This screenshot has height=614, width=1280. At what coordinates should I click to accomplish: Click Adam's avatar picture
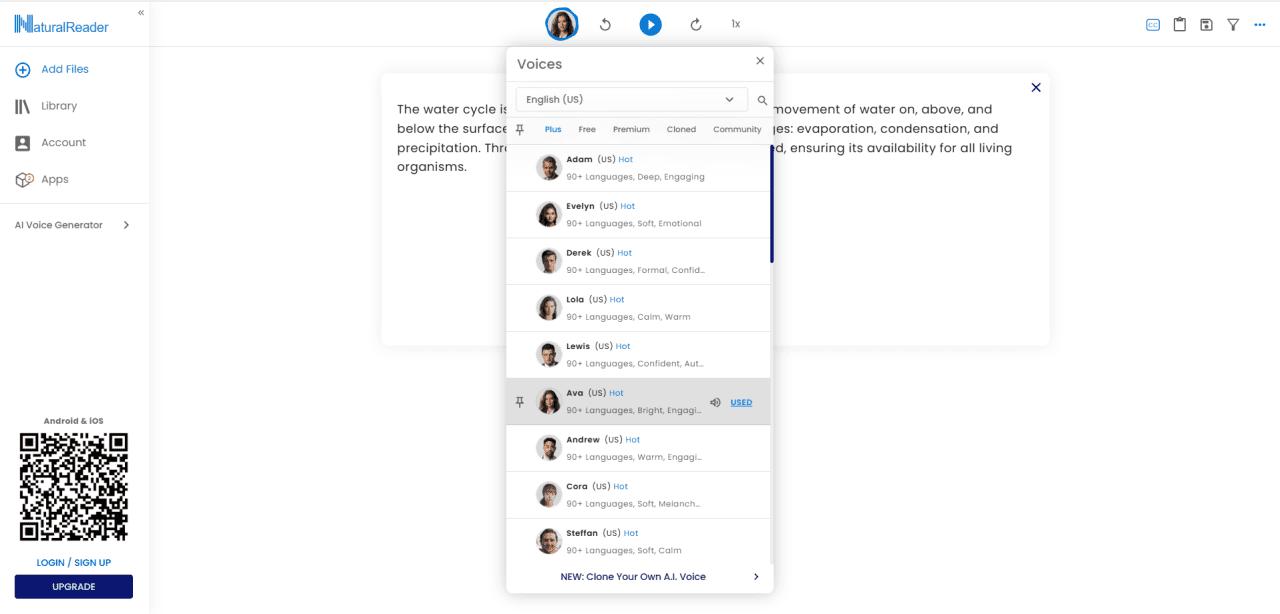coord(548,168)
